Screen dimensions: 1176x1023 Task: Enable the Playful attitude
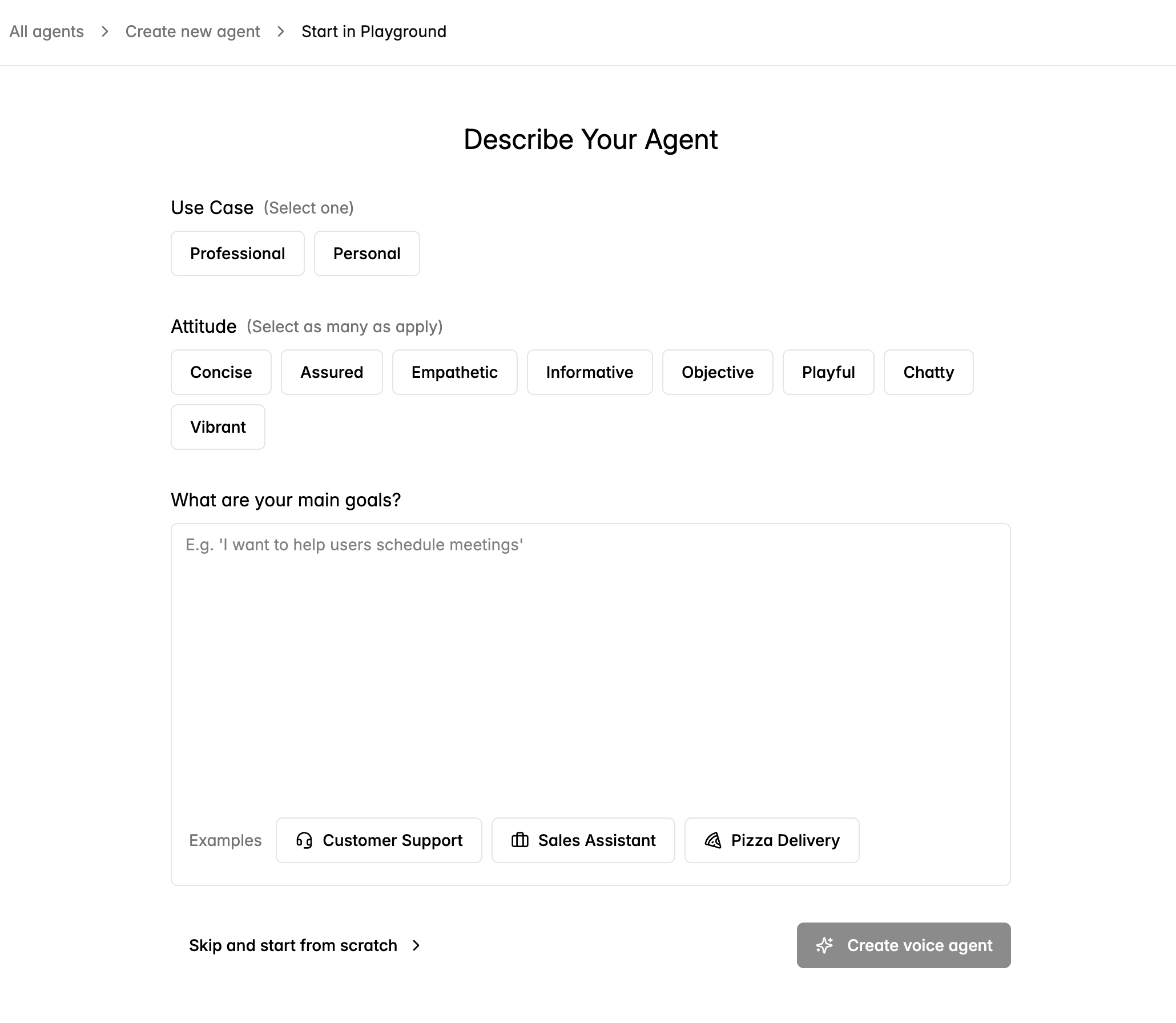pos(828,372)
